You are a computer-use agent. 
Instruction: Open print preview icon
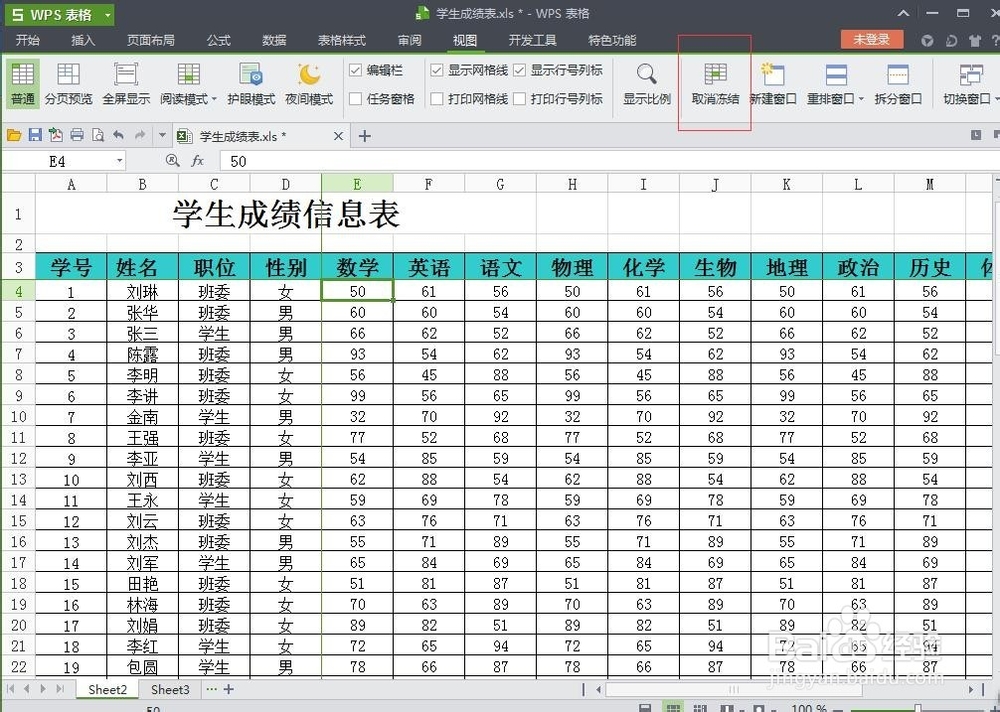pyautogui.click(x=98, y=135)
